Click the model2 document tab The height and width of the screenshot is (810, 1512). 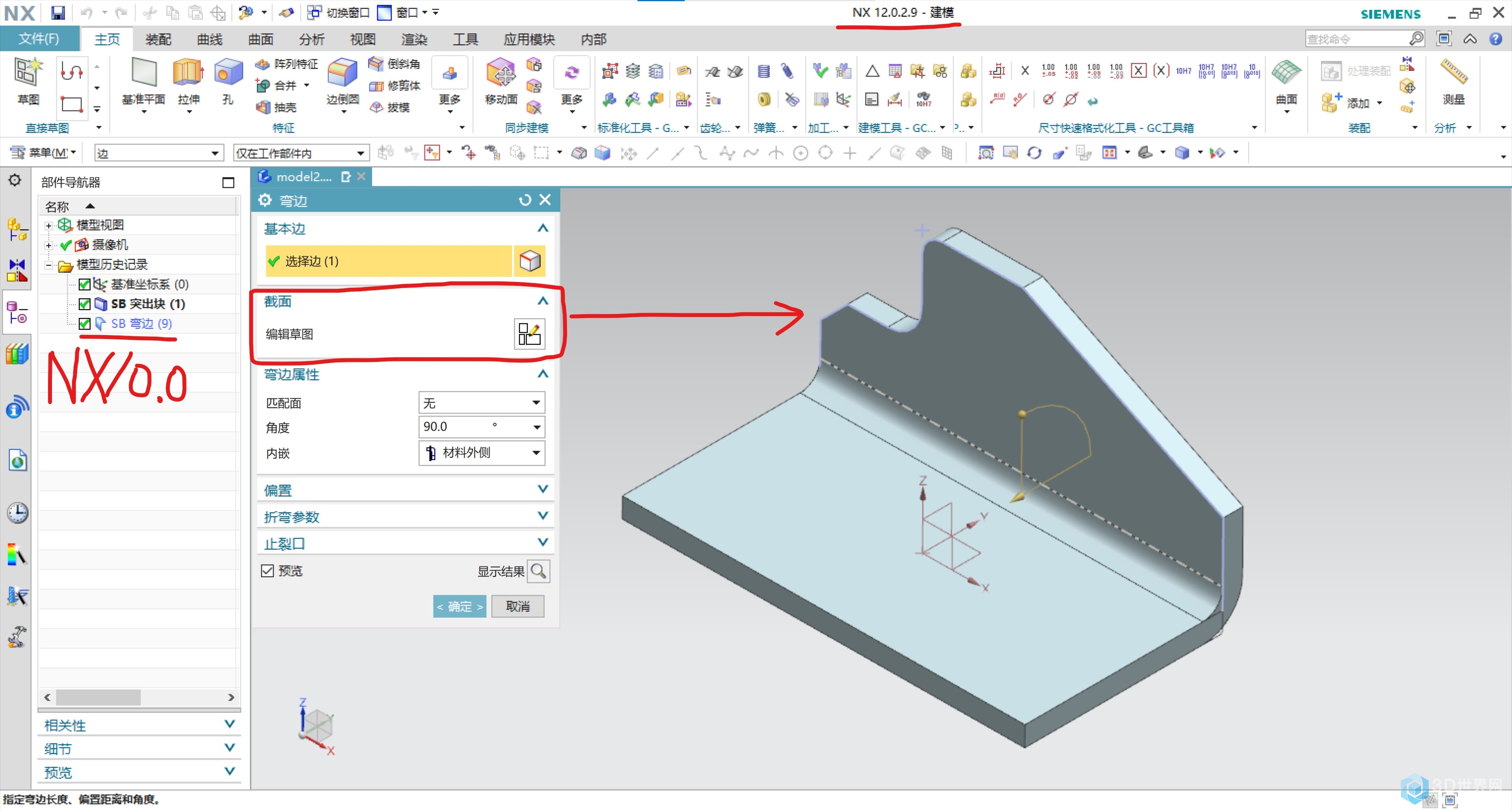click(312, 177)
